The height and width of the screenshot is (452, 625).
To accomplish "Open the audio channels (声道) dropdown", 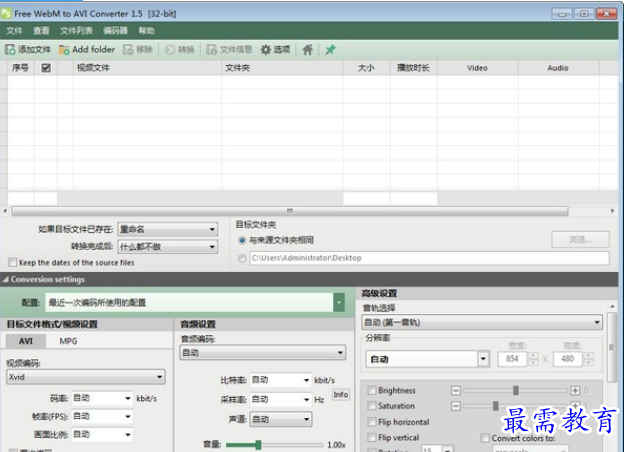I will coord(281,419).
